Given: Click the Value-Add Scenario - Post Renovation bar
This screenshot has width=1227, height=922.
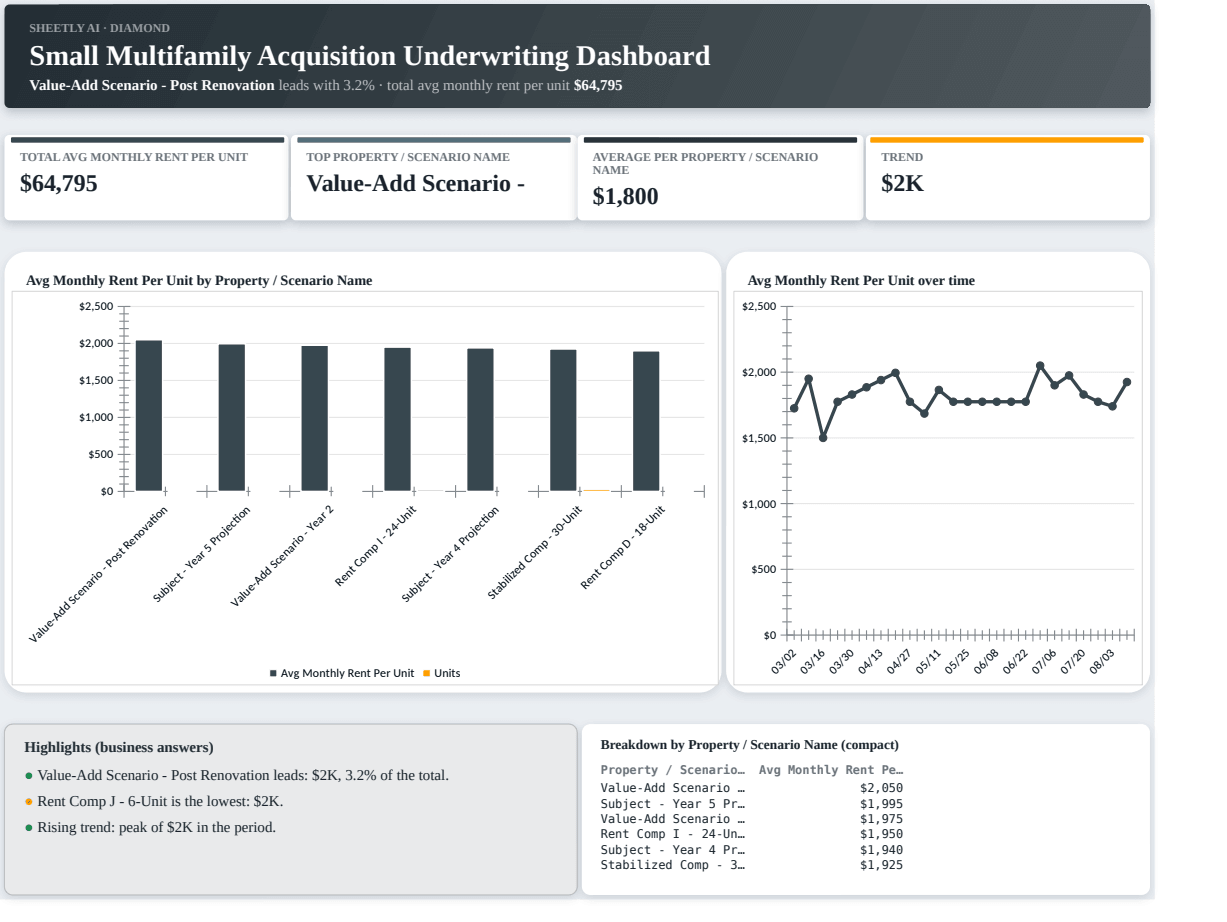Looking at the screenshot, I should click(x=149, y=416).
